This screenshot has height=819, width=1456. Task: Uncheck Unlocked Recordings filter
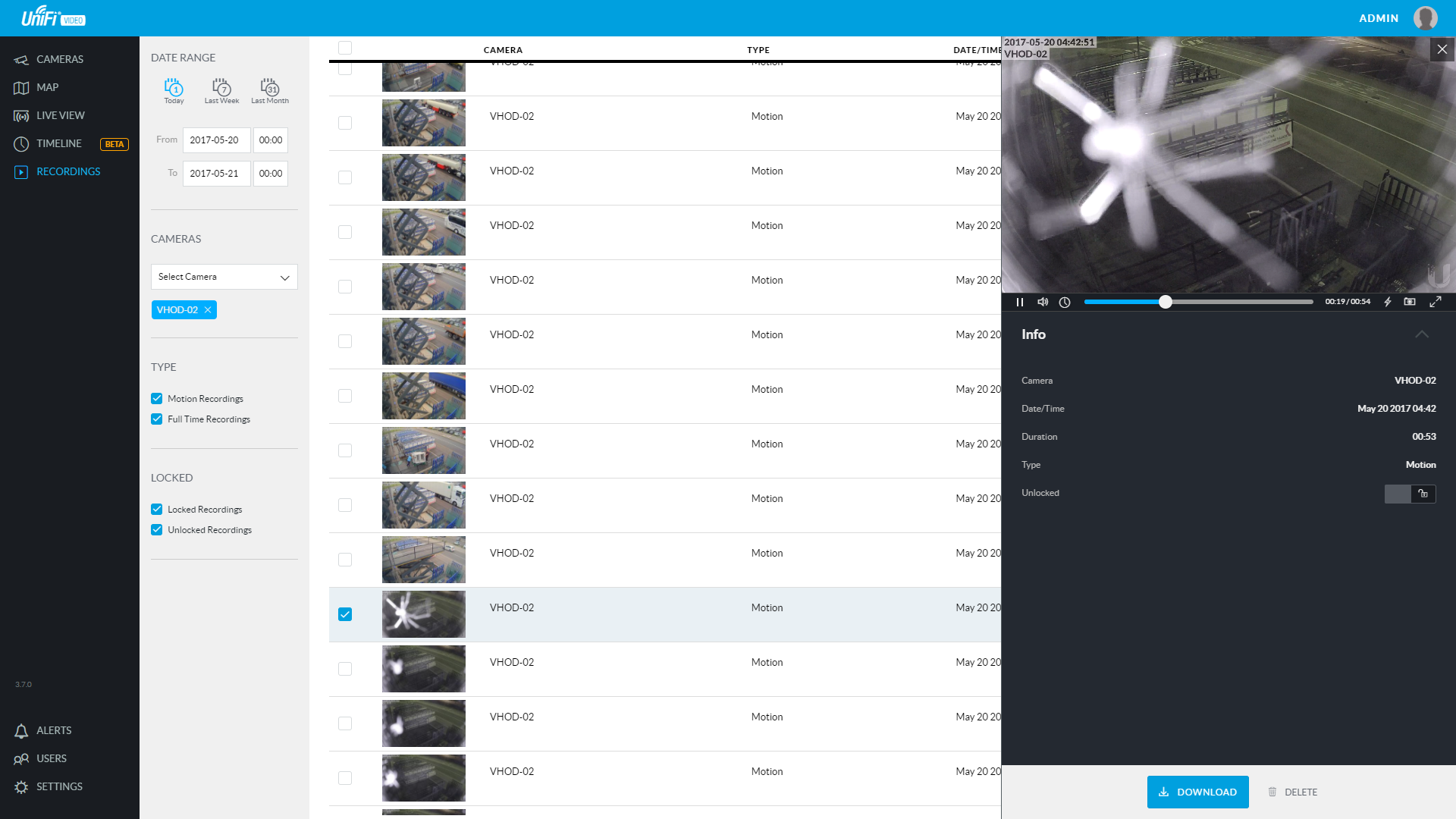pos(156,529)
